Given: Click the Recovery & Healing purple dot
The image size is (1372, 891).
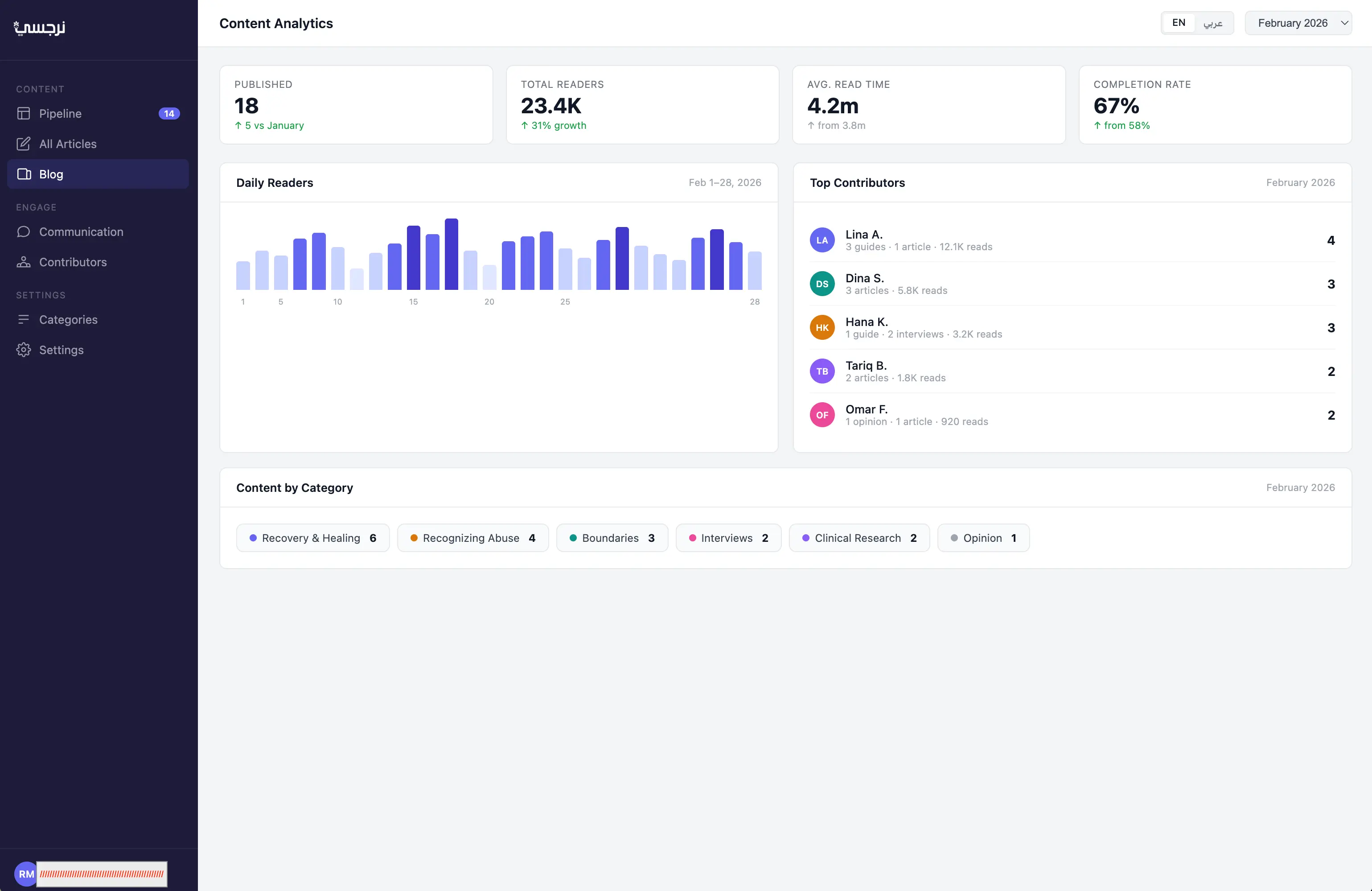Looking at the screenshot, I should point(253,538).
